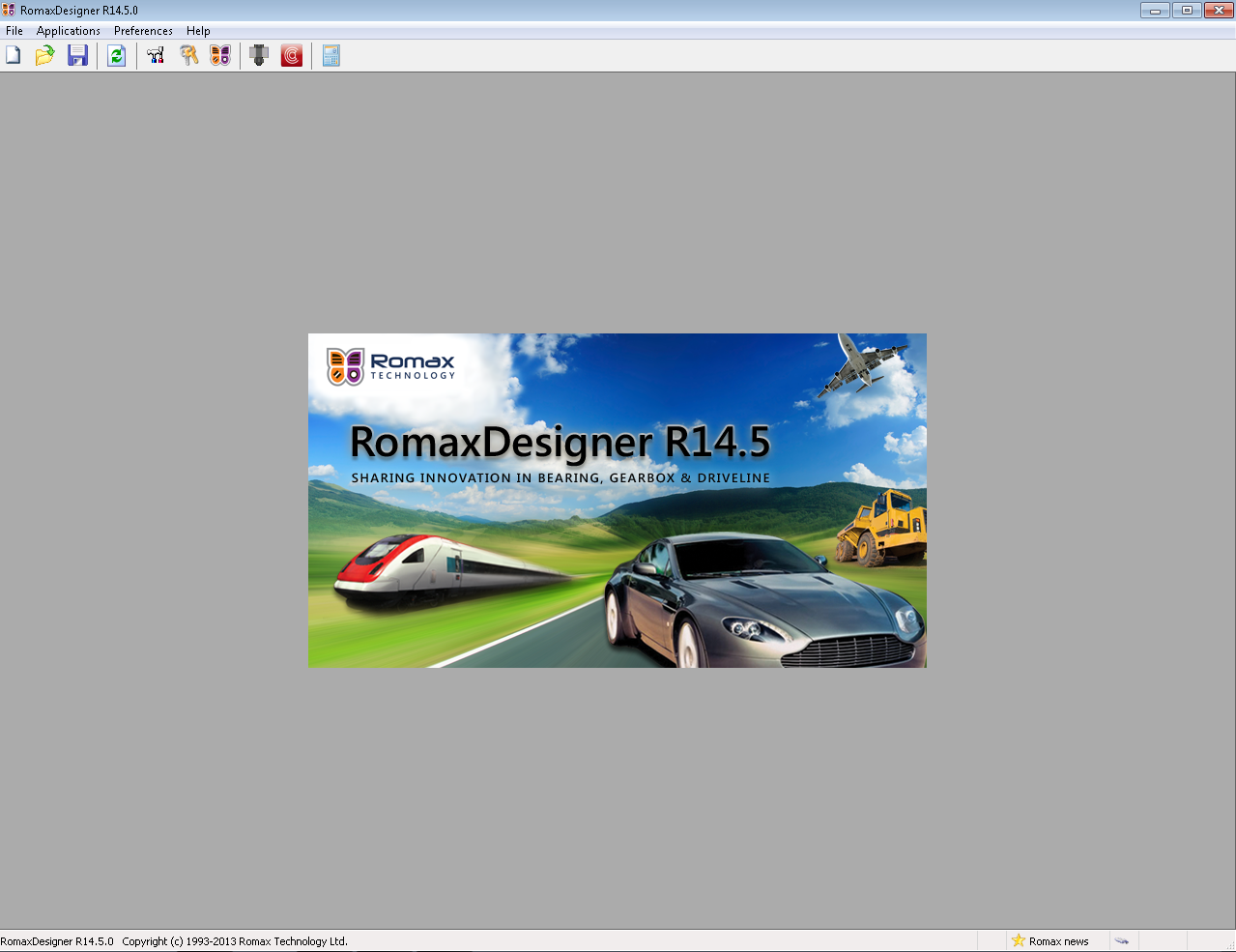Open the Preferences menu

coord(143,31)
